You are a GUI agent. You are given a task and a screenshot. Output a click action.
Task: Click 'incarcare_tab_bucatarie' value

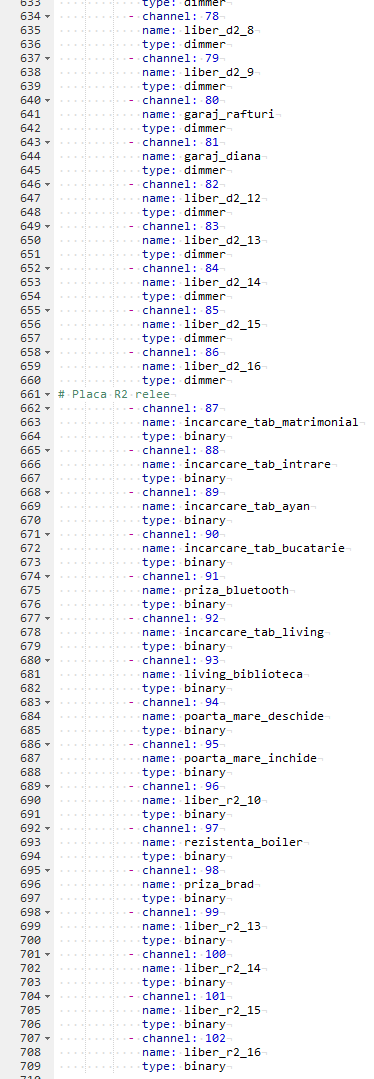(264, 548)
